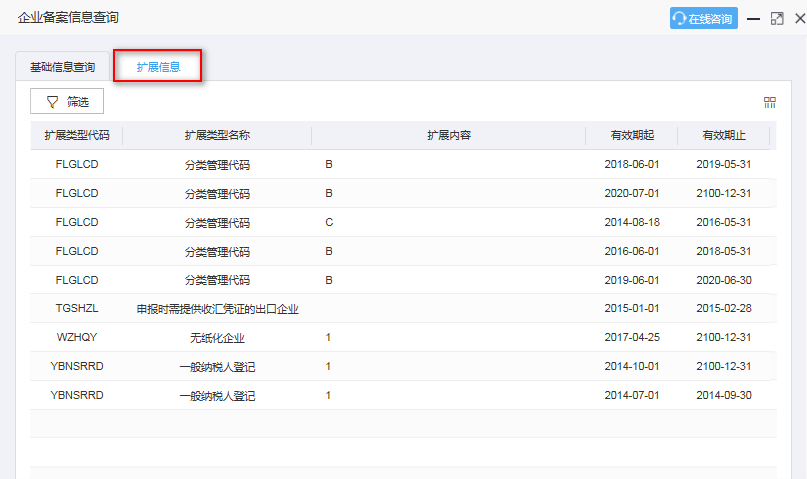Sort by 有效期起 column header
Viewport: 807px width, 479px height.
(632, 135)
